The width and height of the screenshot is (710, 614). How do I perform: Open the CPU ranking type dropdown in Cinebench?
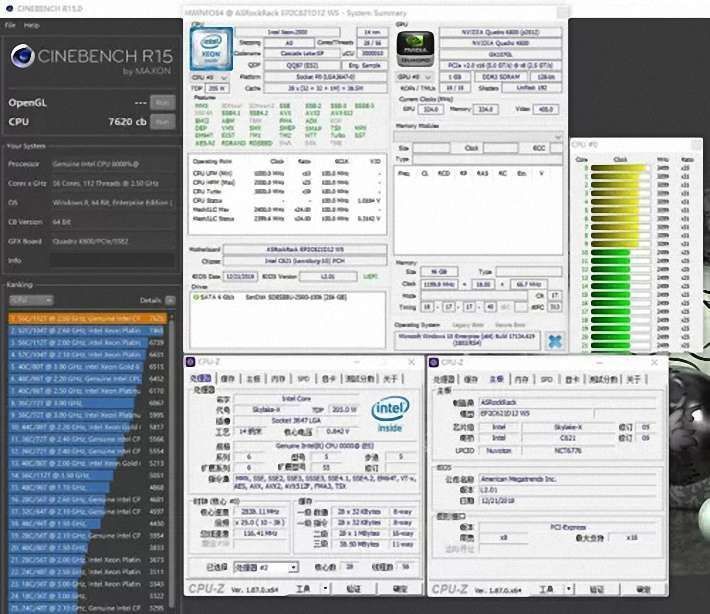pos(31,300)
